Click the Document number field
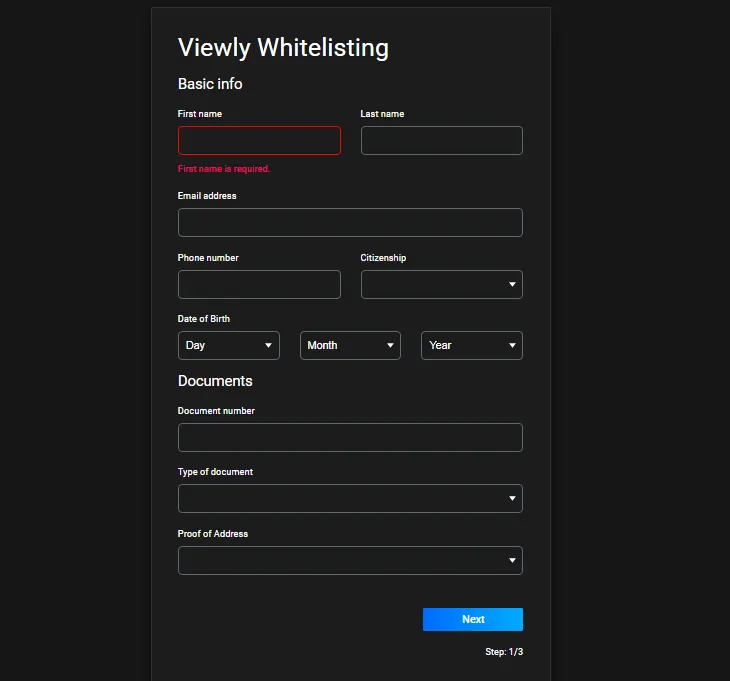This screenshot has height=681, width=730. [350, 438]
